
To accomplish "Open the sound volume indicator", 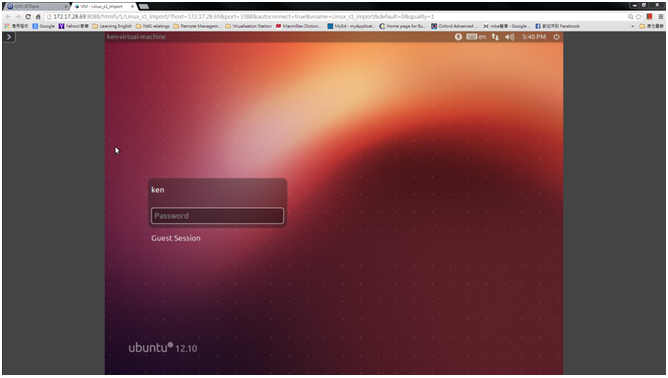I will point(510,37).
